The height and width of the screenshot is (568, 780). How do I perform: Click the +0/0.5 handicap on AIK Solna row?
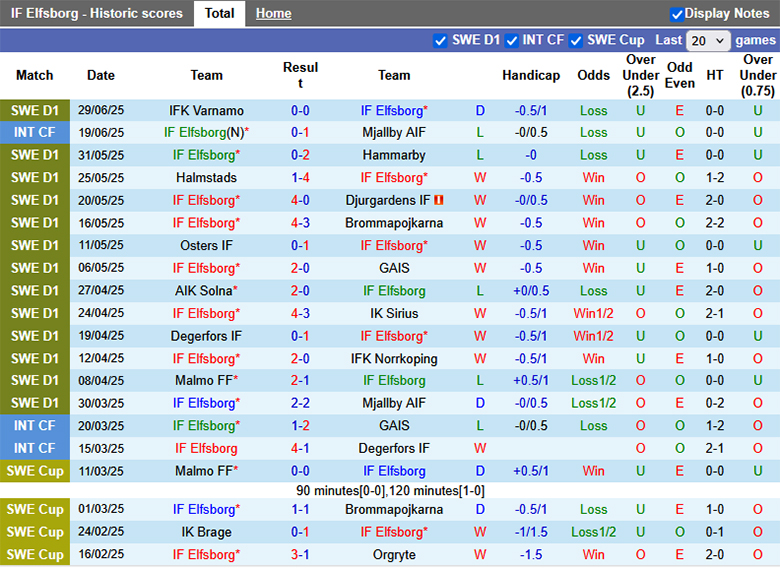pyautogui.click(x=531, y=290)
